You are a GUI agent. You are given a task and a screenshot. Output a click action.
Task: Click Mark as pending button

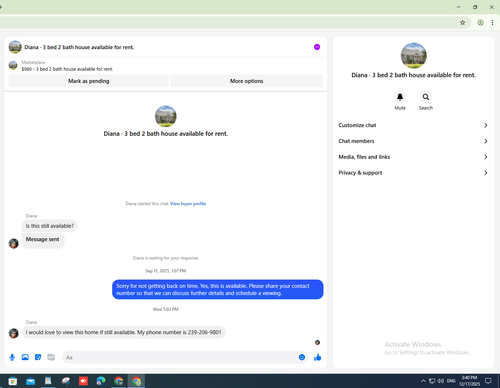pyautogui.click(x=89, y=81)
